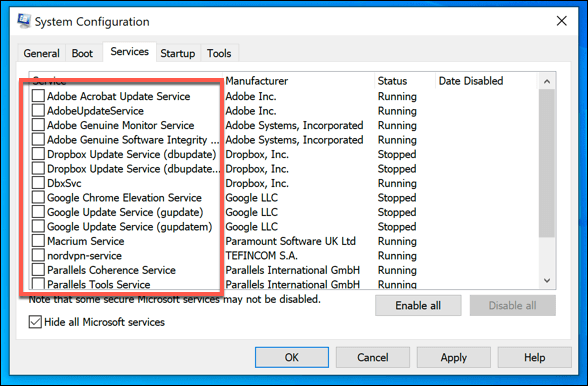This screenshot has height=386, width=588.
Task: Select the TEFINCOM S.A. manufacturer cell
Action: tap(261, 255)
